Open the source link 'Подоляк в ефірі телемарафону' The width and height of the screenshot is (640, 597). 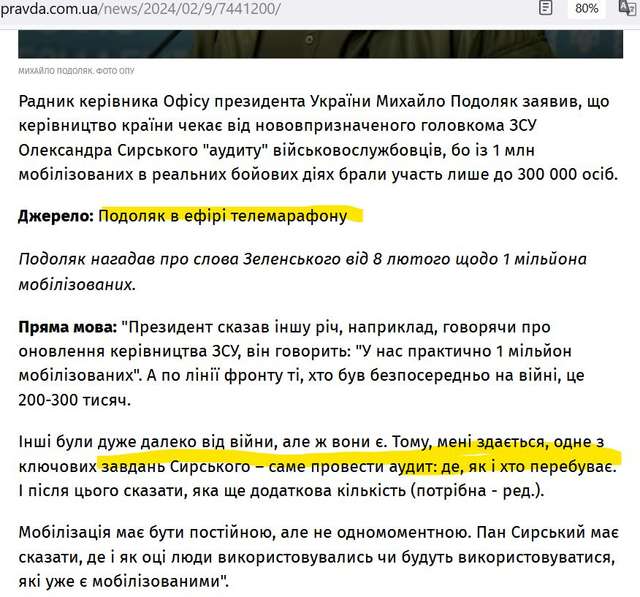click(x=222, y=215)
